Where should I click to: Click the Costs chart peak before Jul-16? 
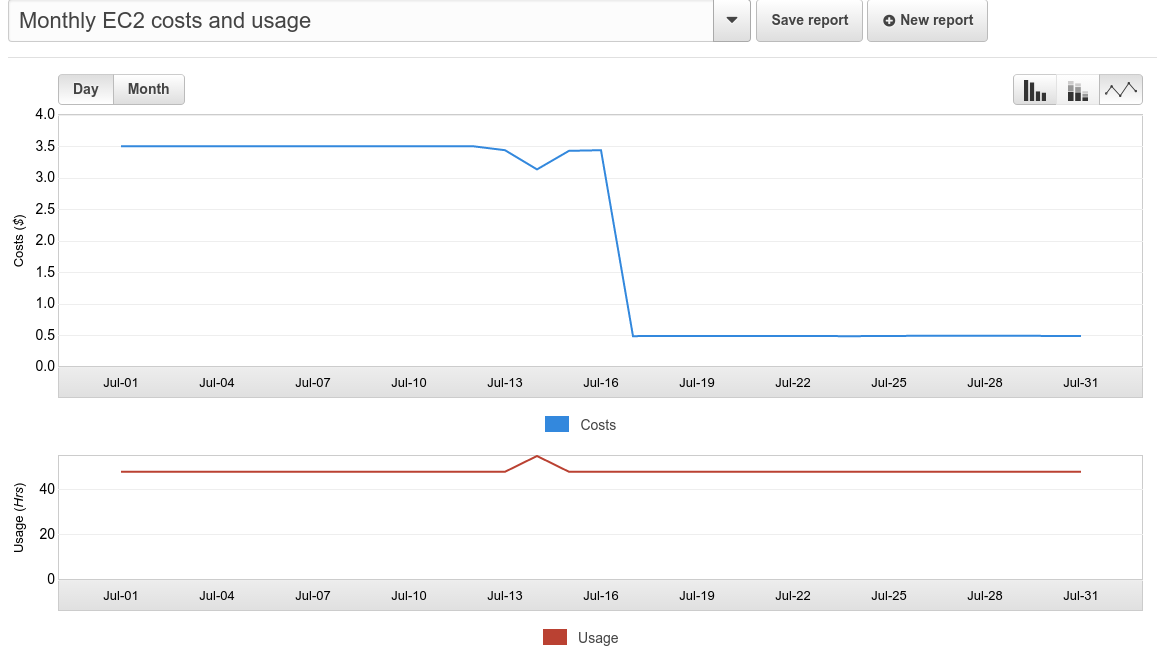[584, 150]
